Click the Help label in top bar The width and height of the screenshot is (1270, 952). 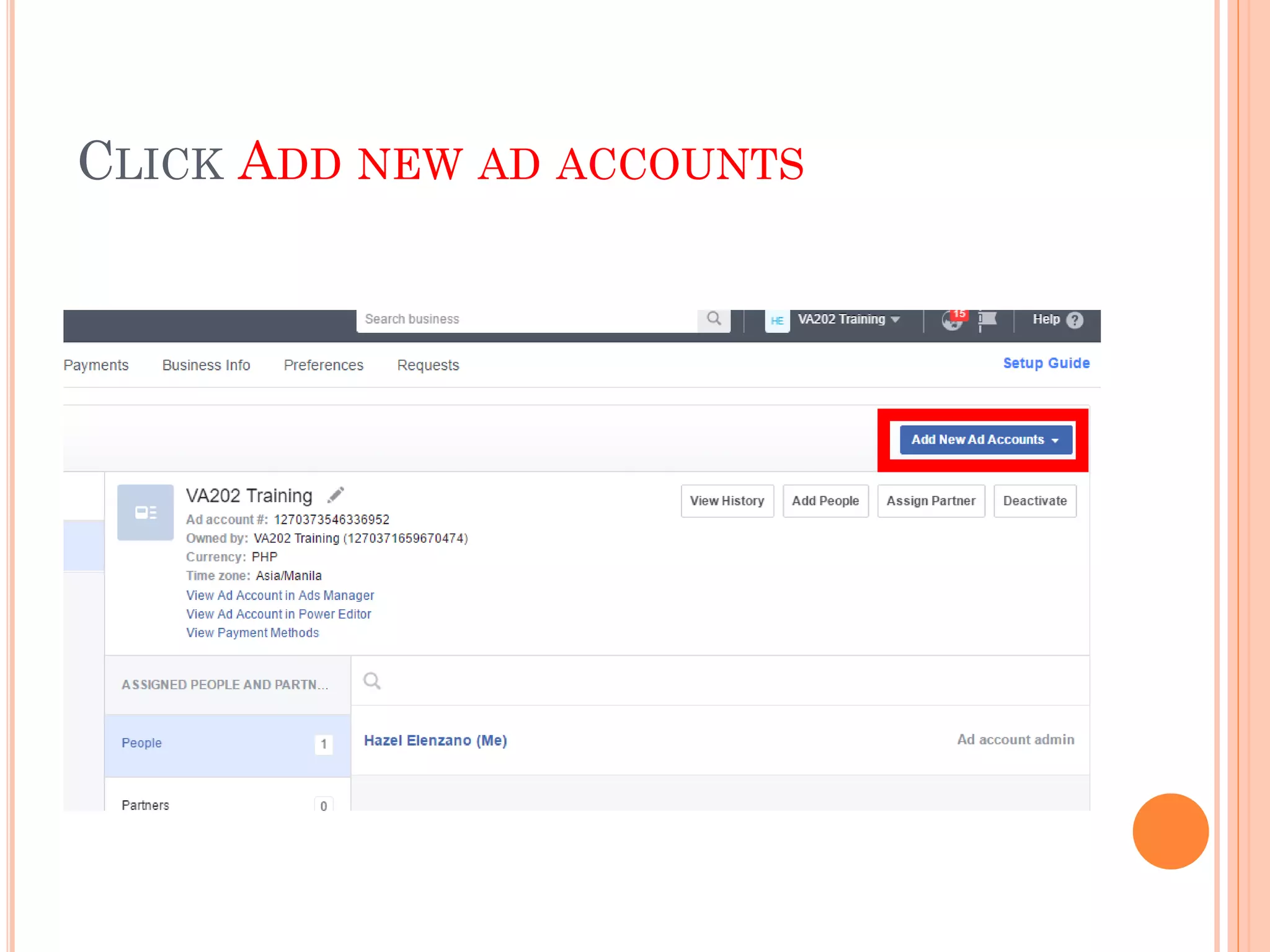(1046, 319)
